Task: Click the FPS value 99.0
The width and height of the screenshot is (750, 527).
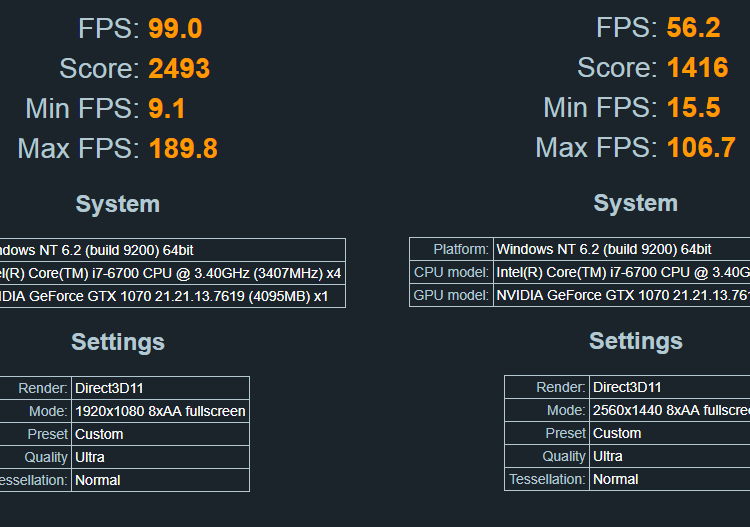Action: point(175,29)
